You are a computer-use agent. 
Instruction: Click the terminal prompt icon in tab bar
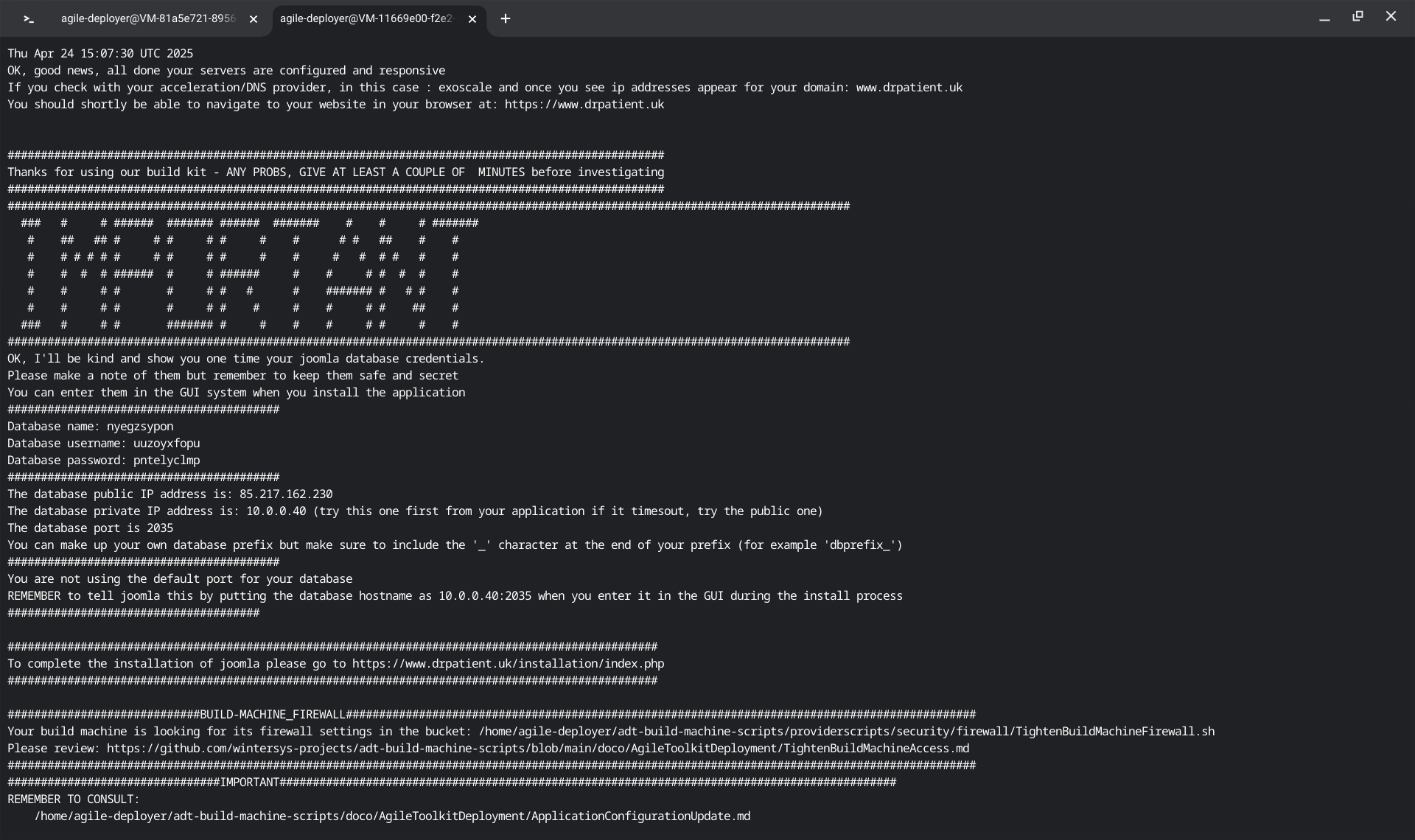(x=29, y=19)
